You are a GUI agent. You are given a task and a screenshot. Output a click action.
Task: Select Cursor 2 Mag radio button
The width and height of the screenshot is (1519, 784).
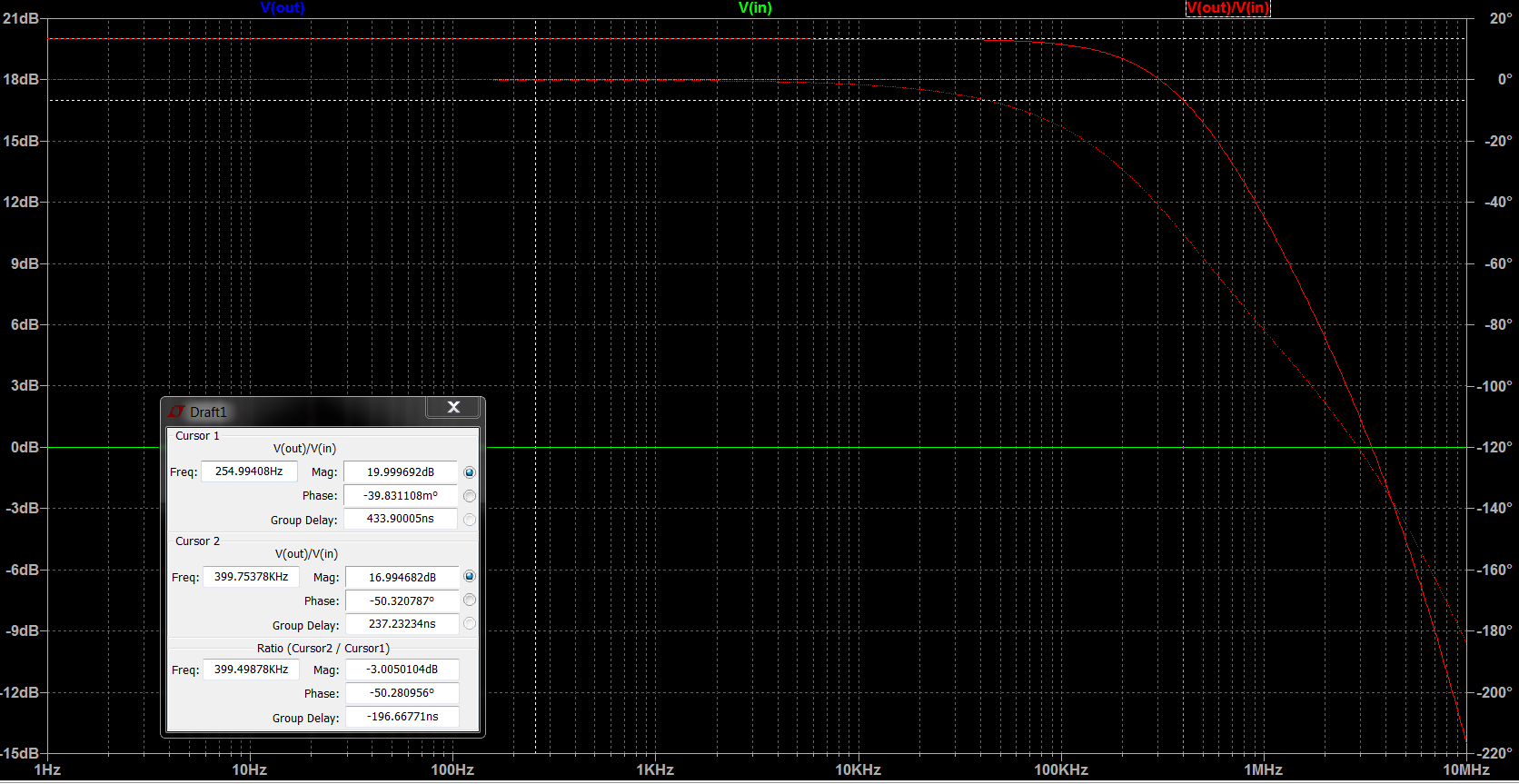pyautogui.click(x=470, y=576)
